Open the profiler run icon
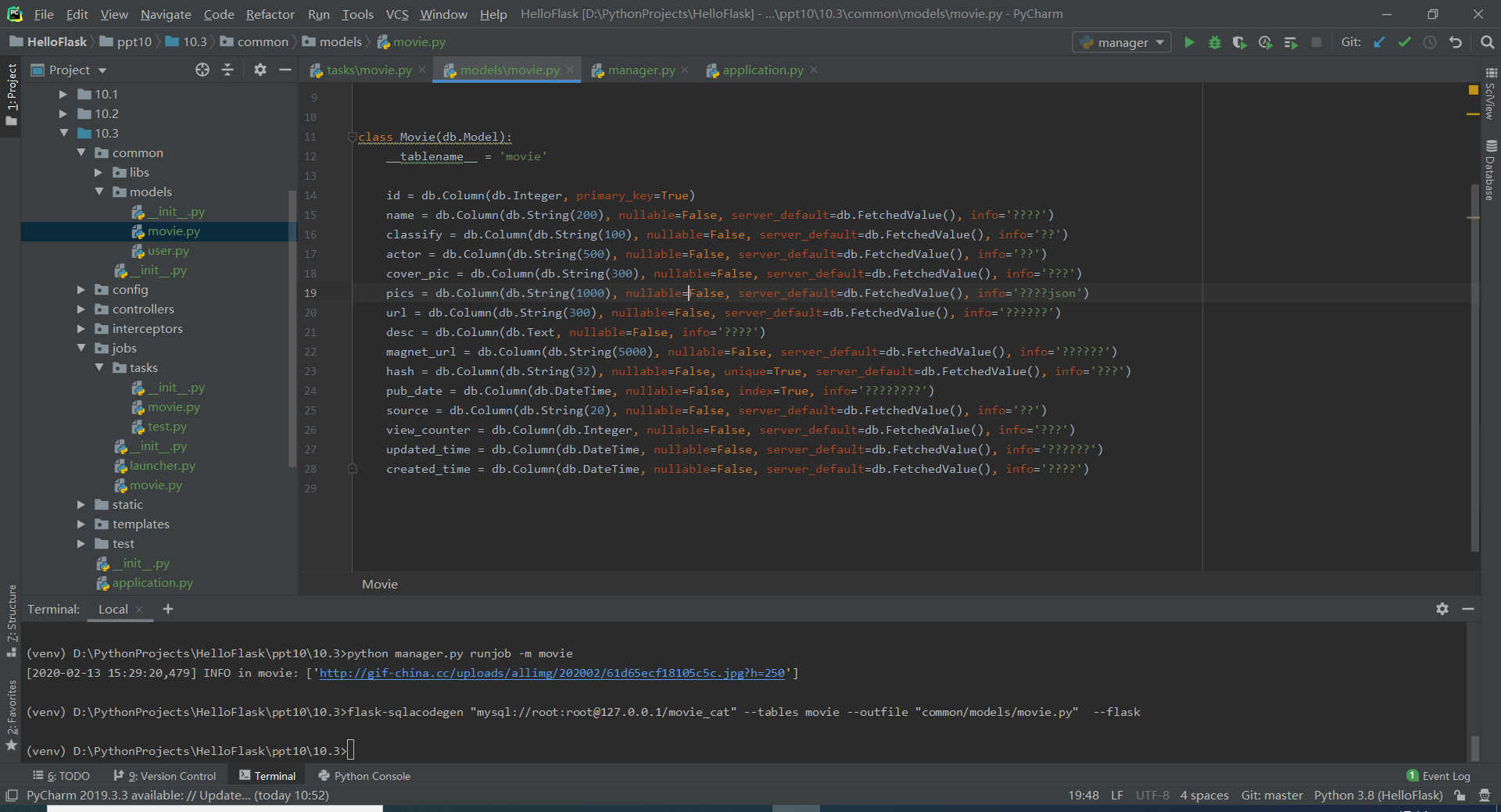 (x=1266, y=42)
